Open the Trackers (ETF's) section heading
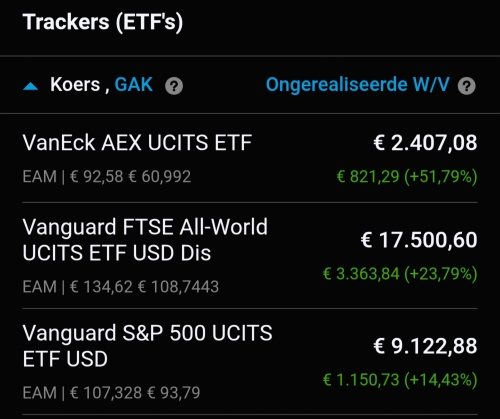The width and height of the screenshot is (500, 419). [103, 22]
